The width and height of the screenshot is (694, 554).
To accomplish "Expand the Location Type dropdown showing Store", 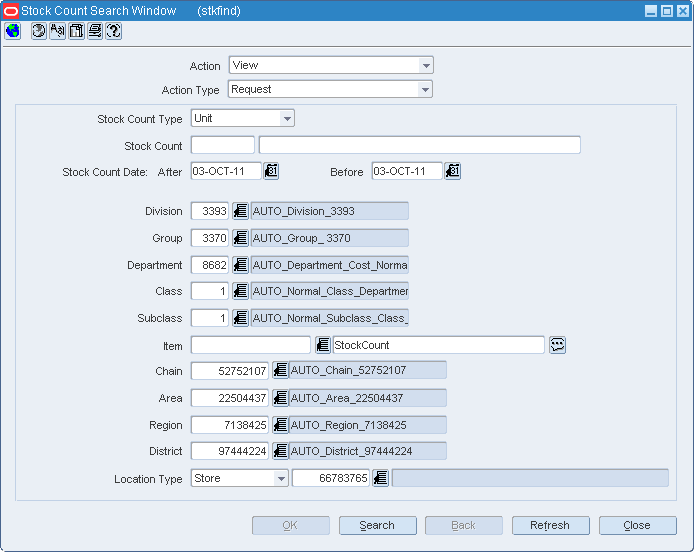I will tap(281, 478).
